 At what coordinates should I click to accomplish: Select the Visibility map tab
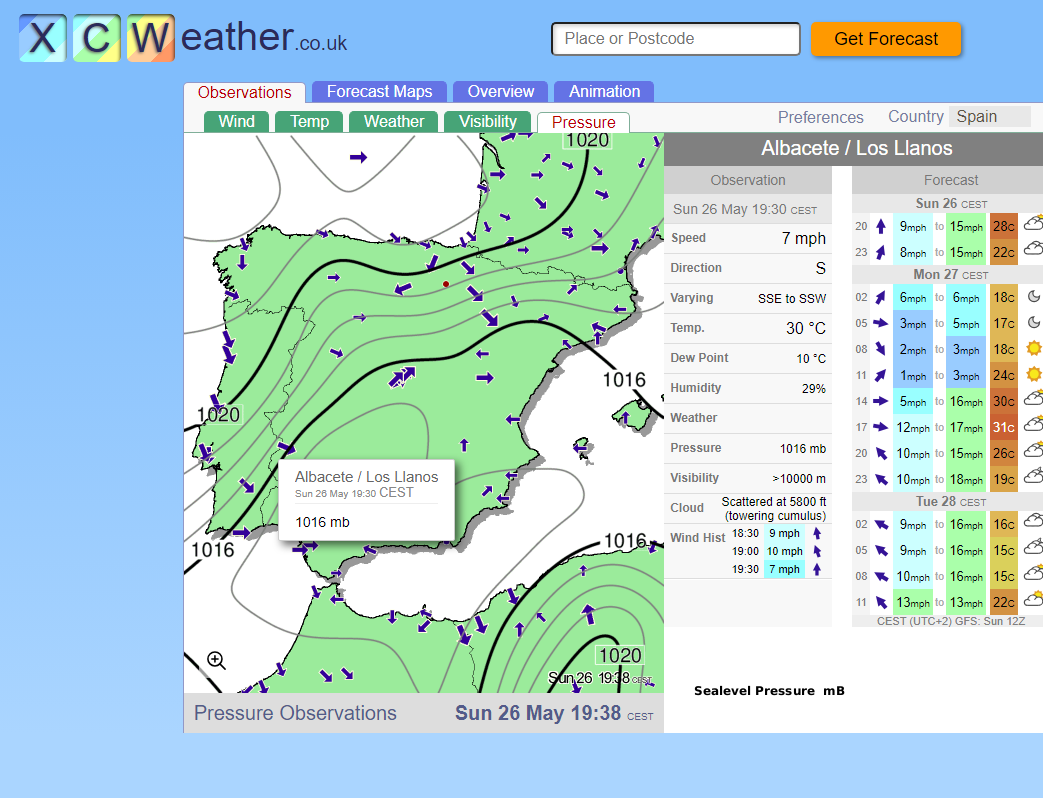coord(487,122)
